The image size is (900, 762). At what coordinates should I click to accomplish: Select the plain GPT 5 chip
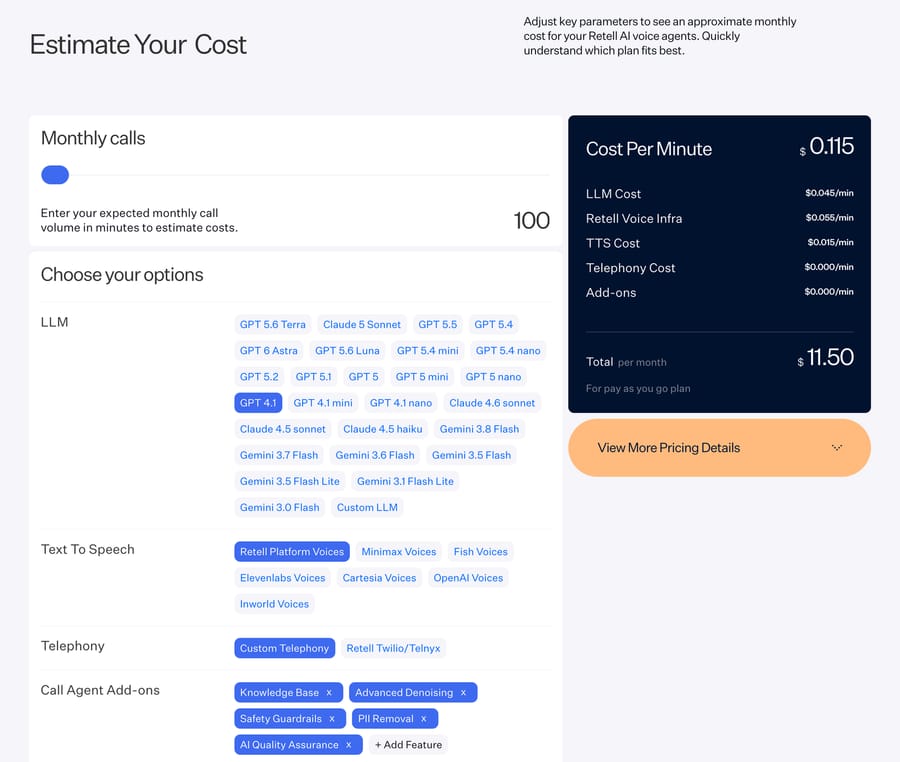(x=363, y=377)
